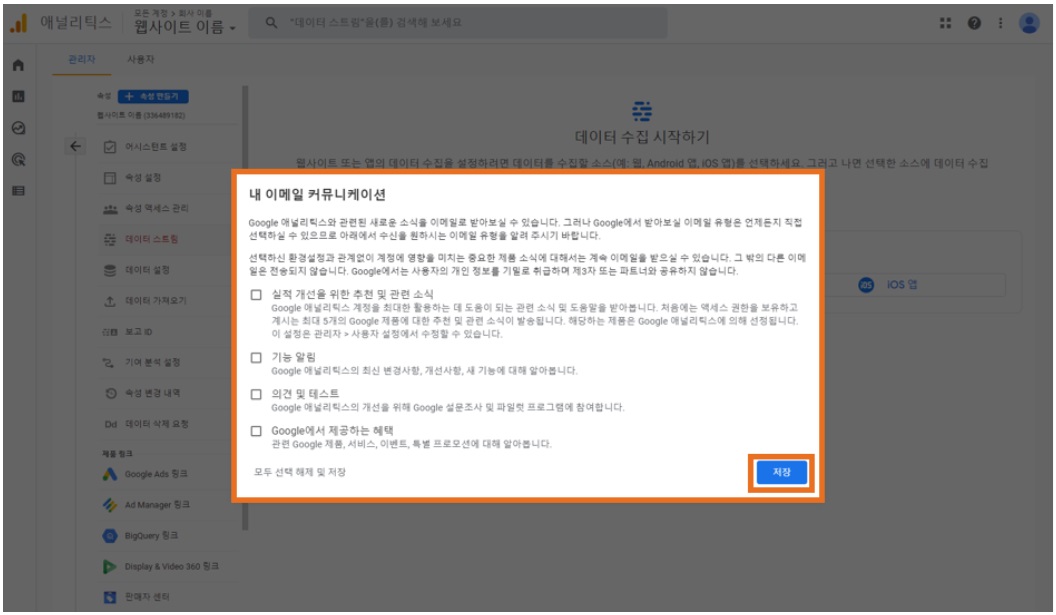Open the help question-mark icon
Image resolution: width=1056 pixels, height=615 pixels.
[x=974, y=23]
